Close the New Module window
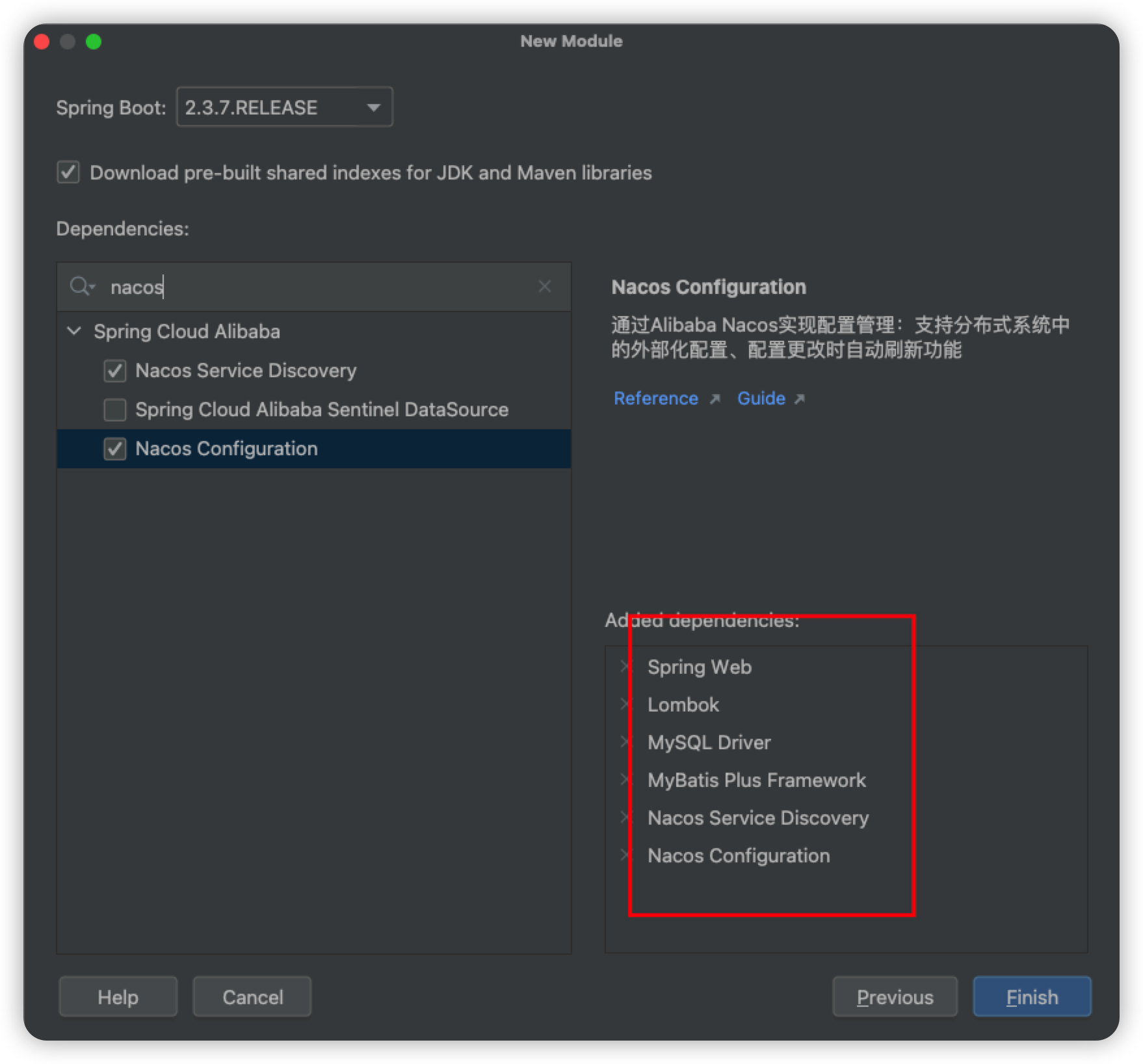 42,42
